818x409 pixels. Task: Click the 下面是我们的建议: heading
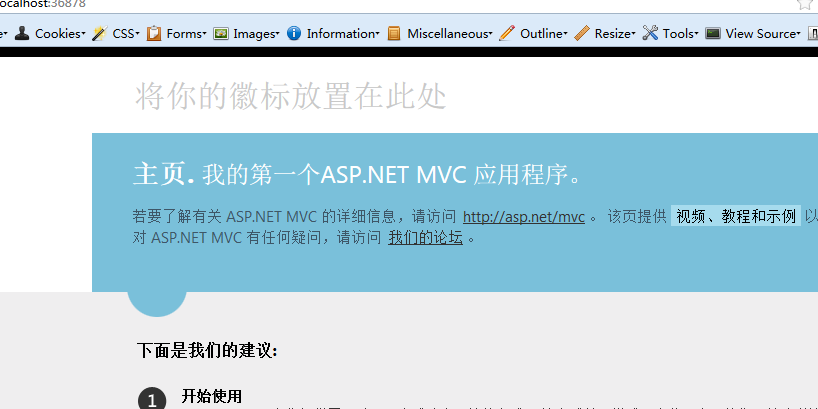coord(207,351)
